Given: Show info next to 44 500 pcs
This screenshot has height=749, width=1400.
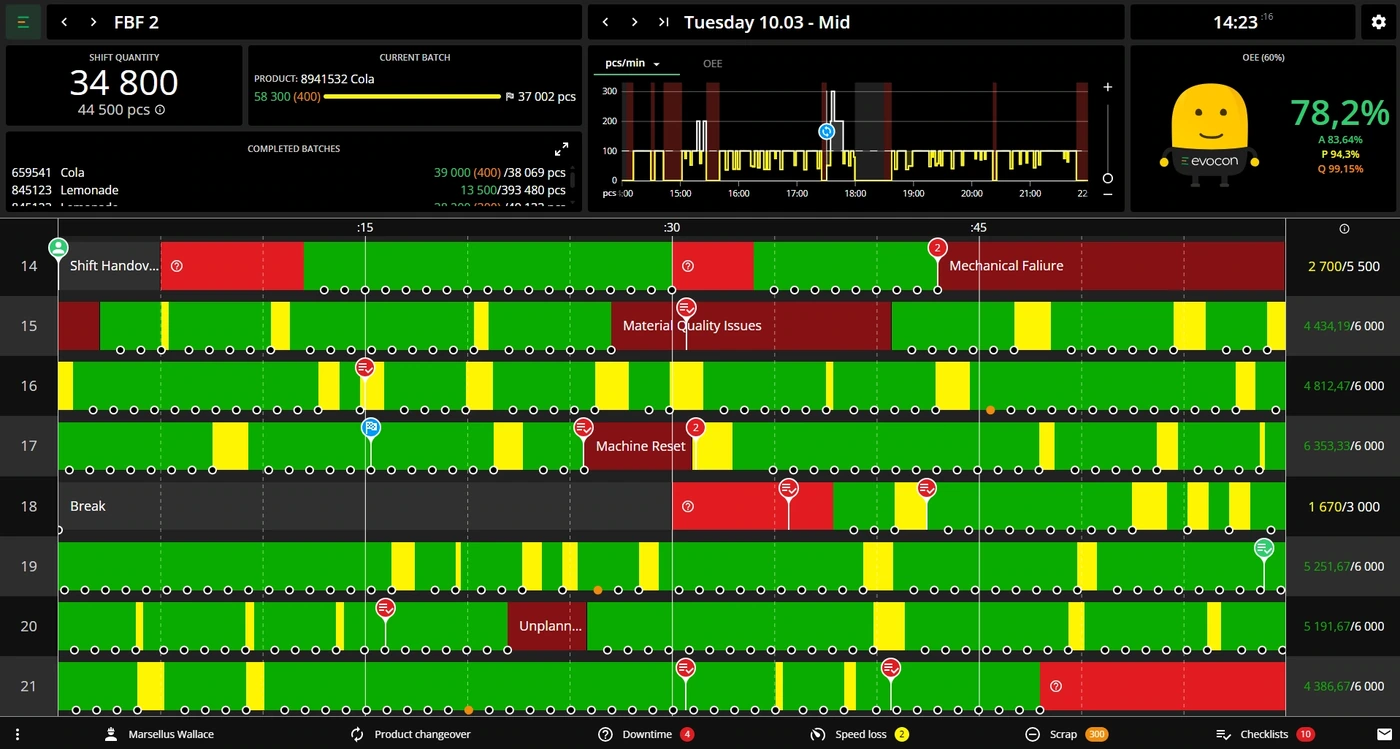Looking at the screenshot, I should pyautogui.click(x=160, y=110).
